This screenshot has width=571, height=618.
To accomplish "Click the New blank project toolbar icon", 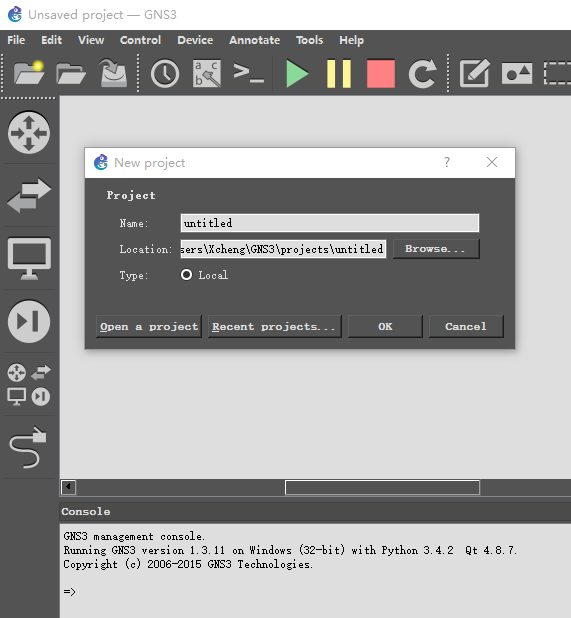I will click(x=29, y=73).
